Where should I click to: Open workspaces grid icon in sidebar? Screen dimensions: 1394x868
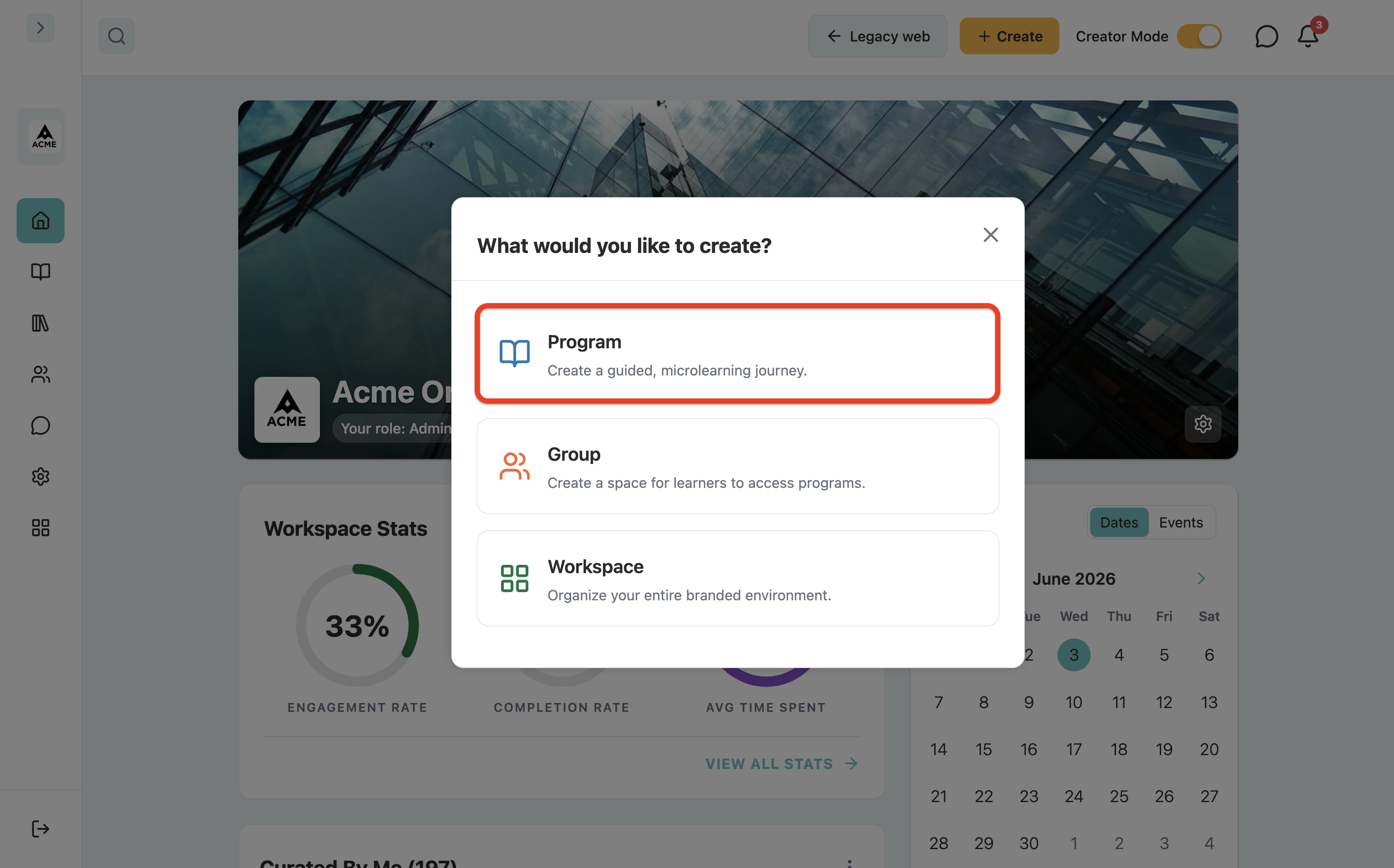pos(40,528)
